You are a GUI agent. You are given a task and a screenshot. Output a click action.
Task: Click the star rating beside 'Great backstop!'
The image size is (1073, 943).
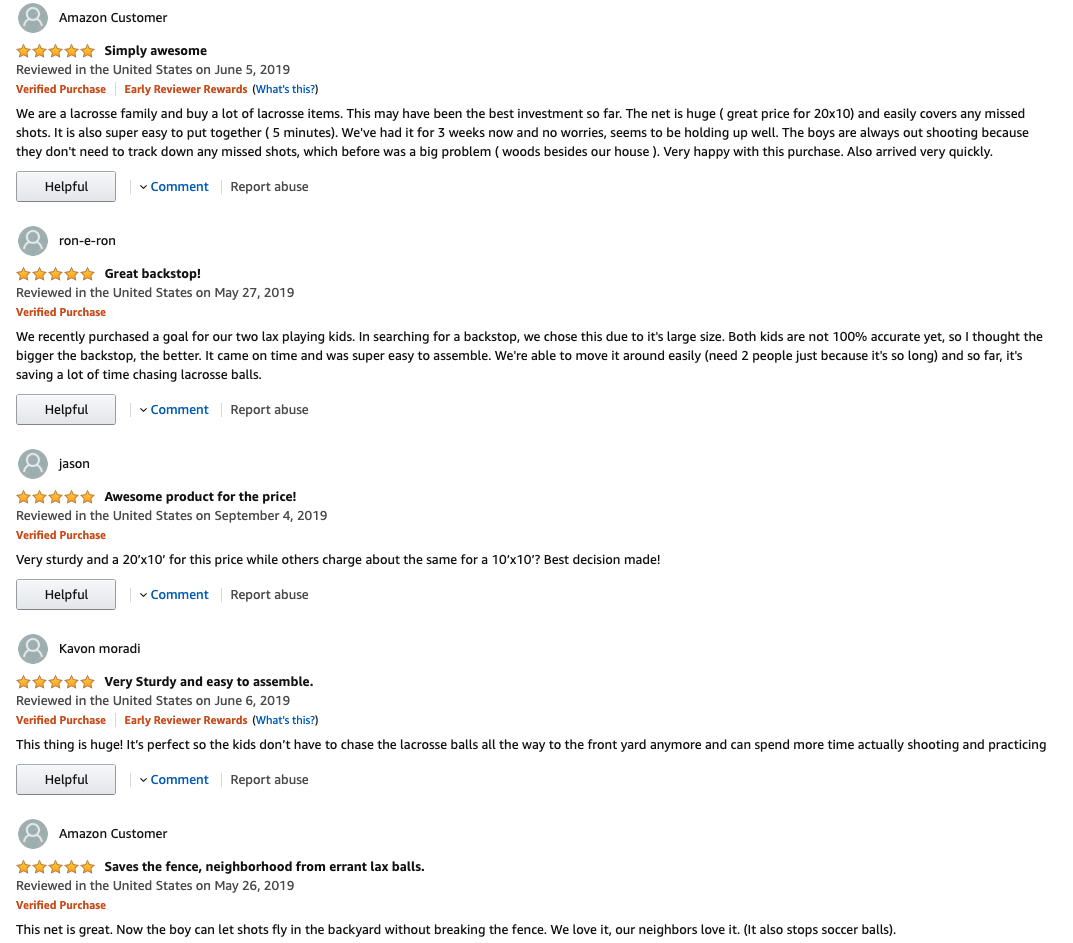click(x=56, y=274)
